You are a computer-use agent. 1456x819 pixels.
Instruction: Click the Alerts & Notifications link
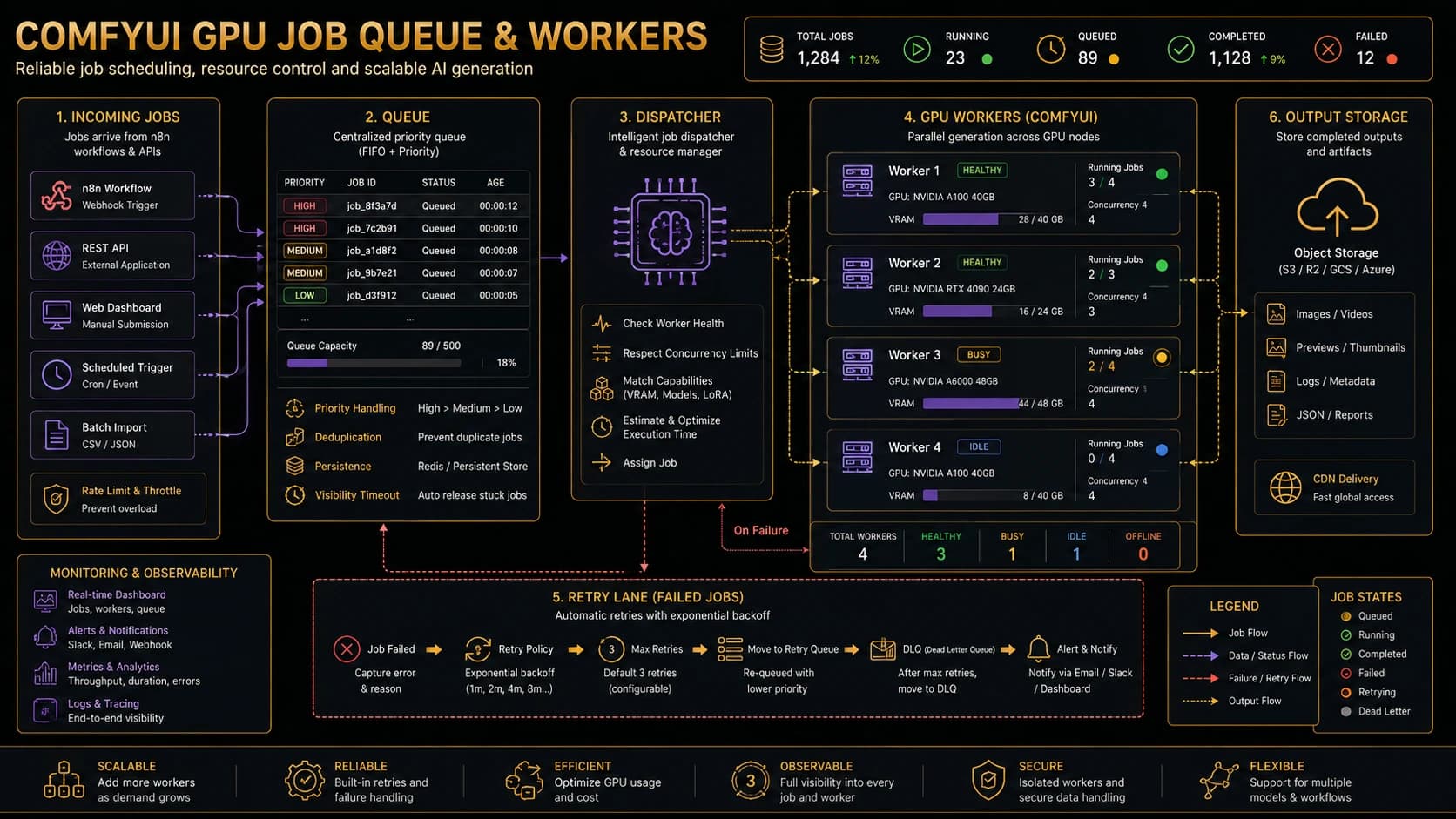point(118,631)
